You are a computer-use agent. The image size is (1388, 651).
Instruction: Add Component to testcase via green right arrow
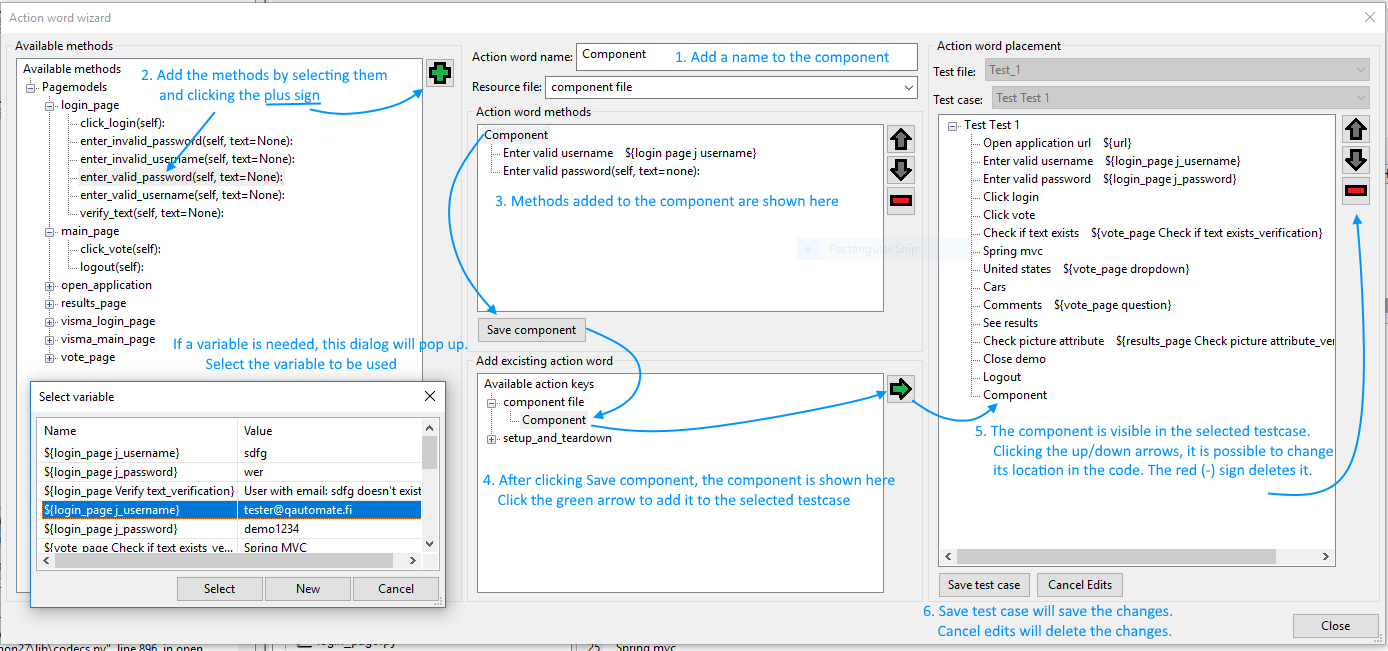pos(900,389)
